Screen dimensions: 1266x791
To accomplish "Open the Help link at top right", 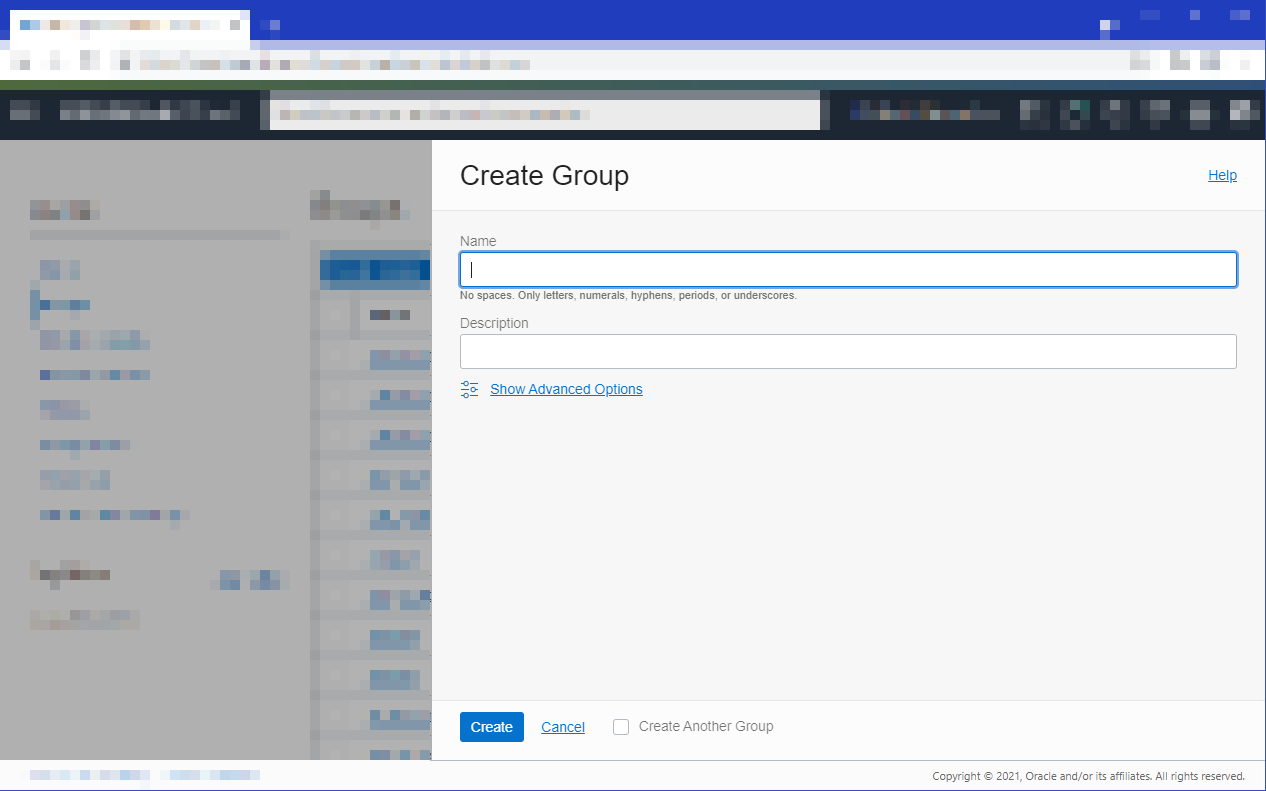I will click(x=1222, y=175).
